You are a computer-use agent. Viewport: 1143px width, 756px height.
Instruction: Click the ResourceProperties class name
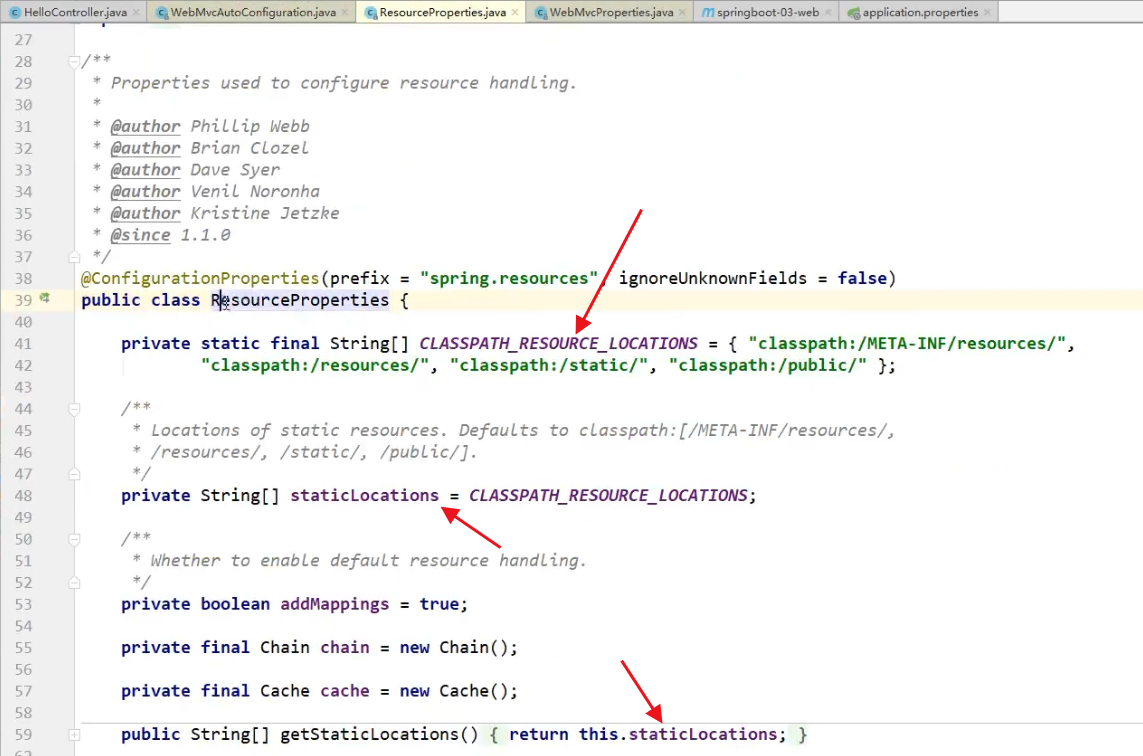pyautogui.click(x=300, y=300)
